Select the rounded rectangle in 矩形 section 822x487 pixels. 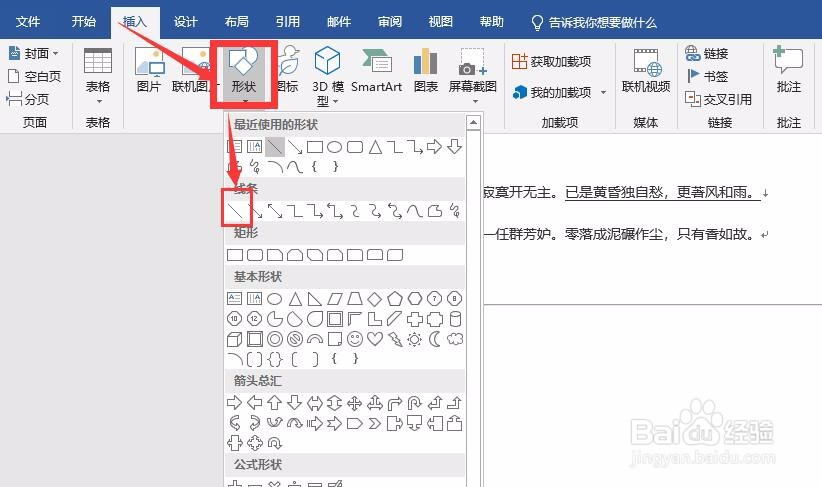click(255, 255)
